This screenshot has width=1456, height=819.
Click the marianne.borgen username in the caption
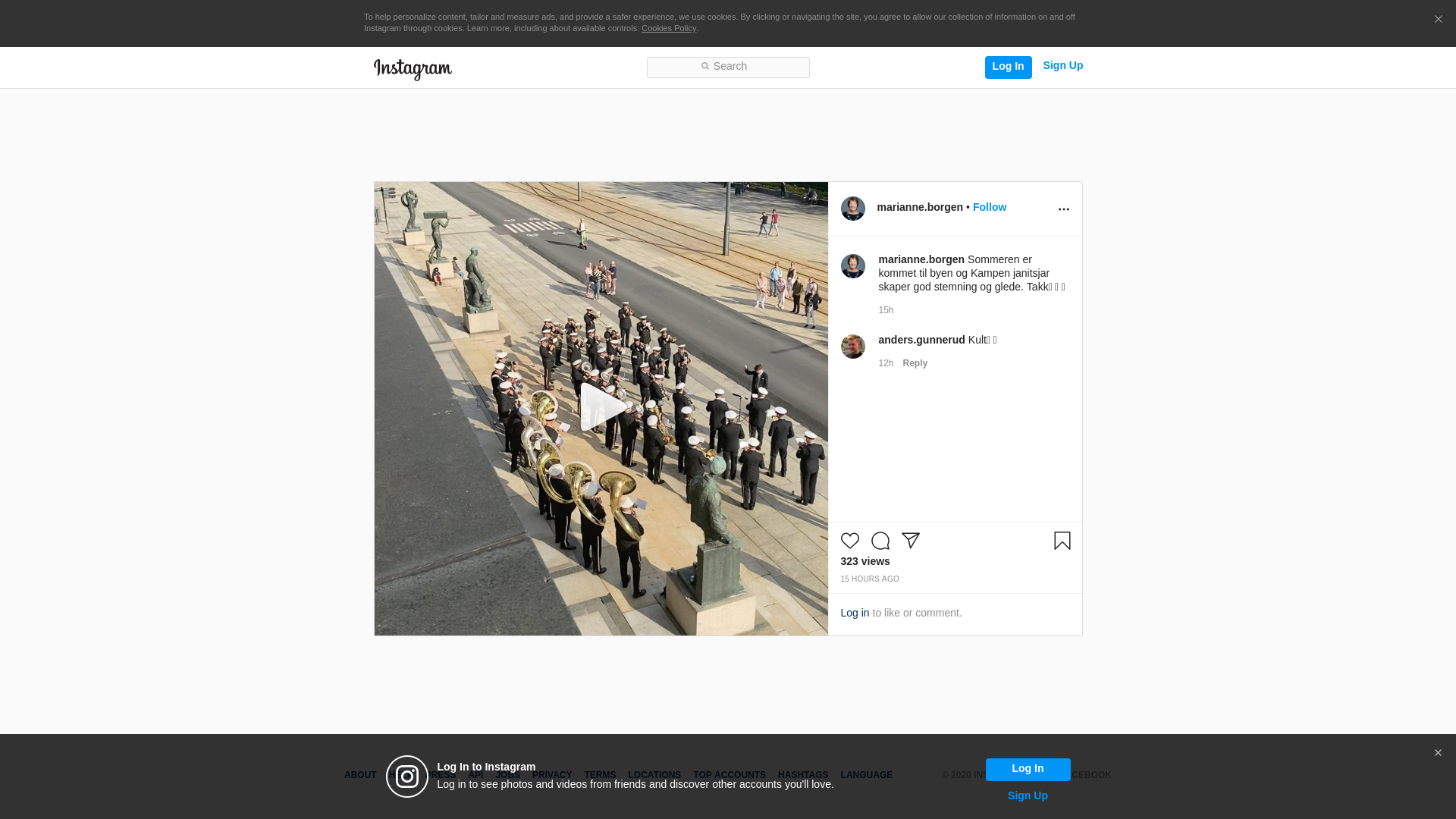[x=921, y=259]
